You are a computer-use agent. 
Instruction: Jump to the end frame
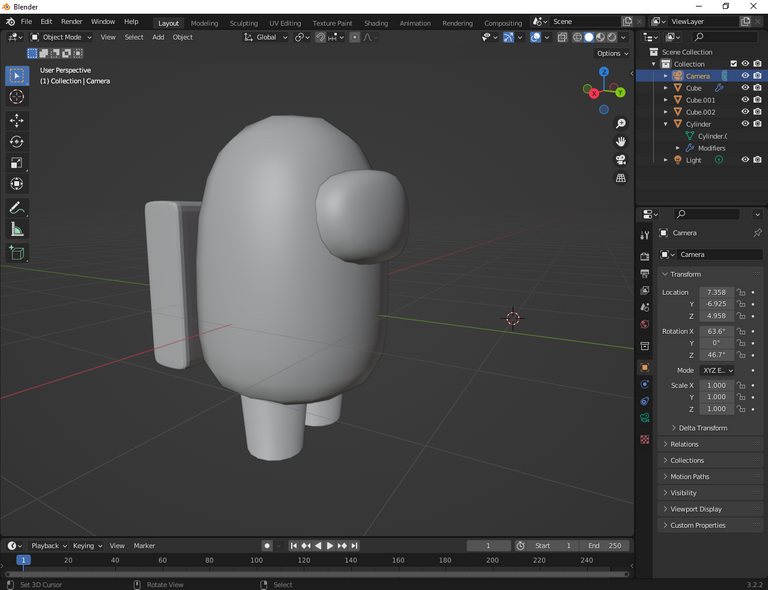pos(354,545)
